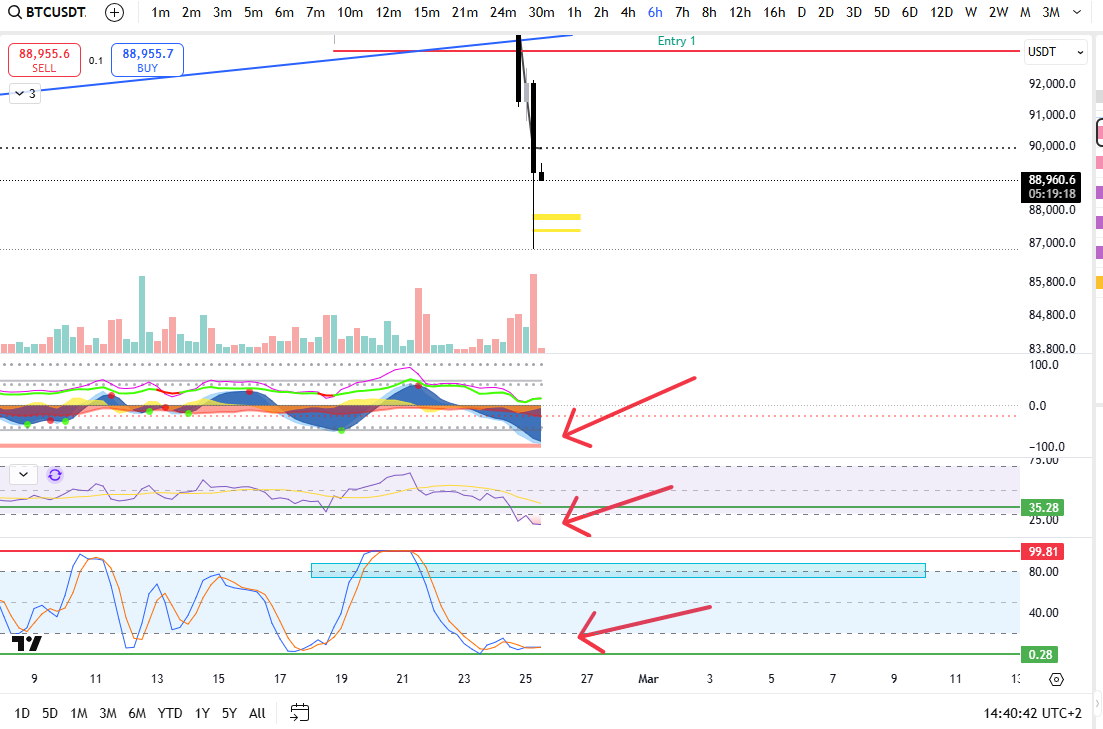1103x729 pixels.
Task: Select the weekly W interval
Action: 971,12
